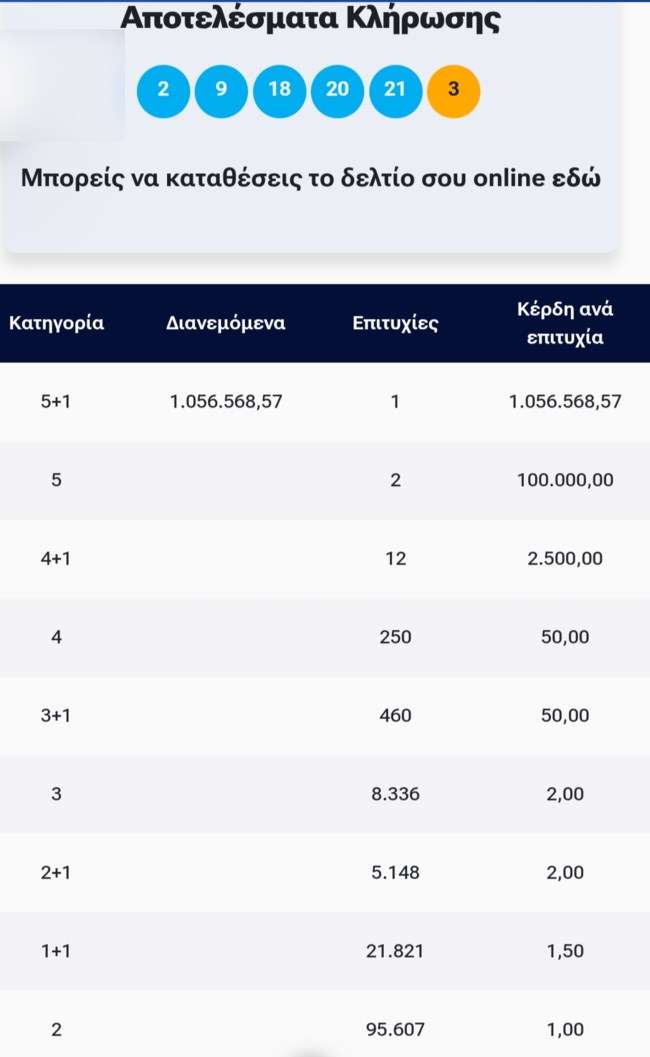Image resolution: width=650 pixels, height=1057 pixels.
Task: Select the 4+1 winnings row
Action: 325,558
